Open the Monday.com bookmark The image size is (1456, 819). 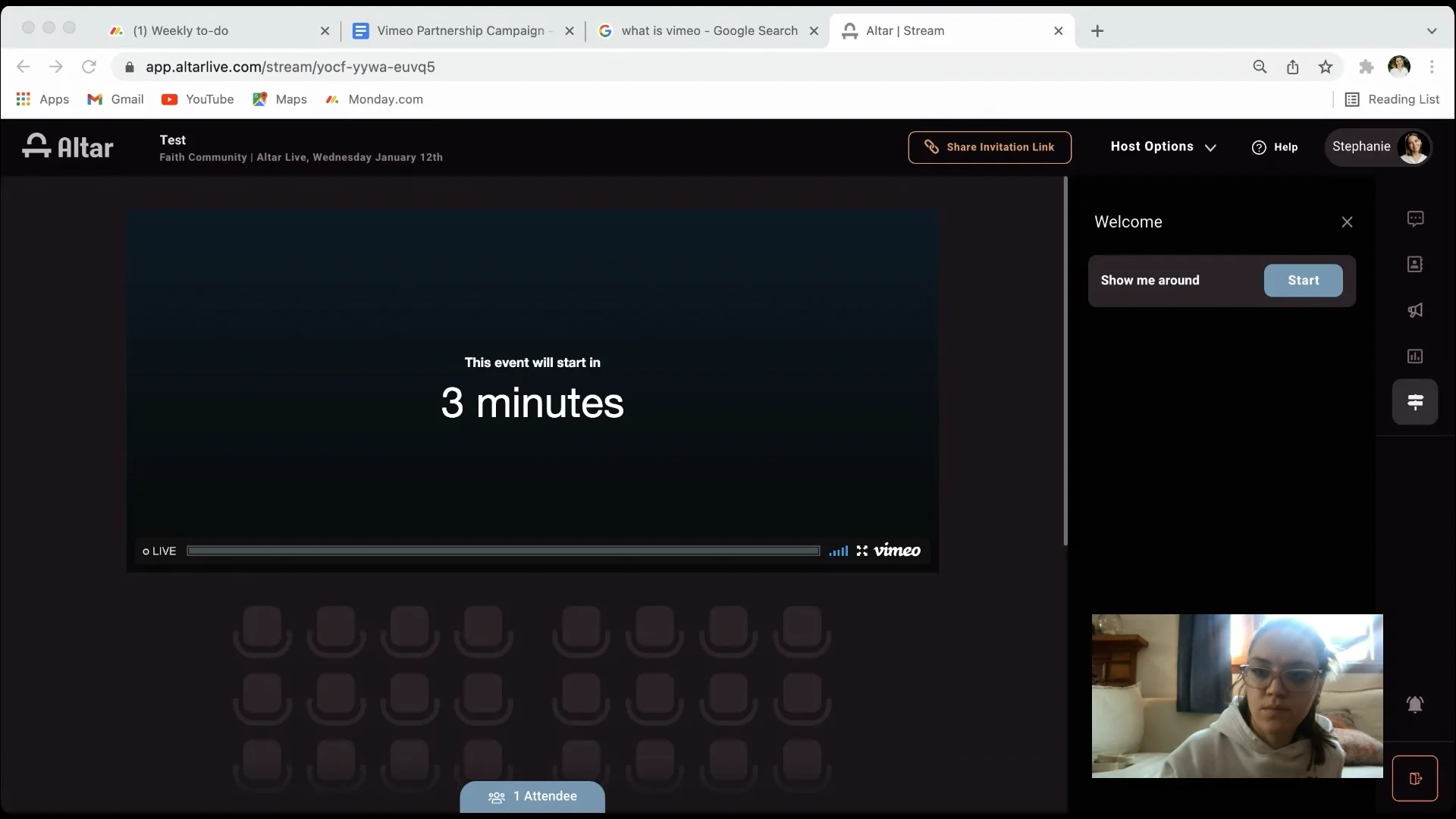(374, 99)
